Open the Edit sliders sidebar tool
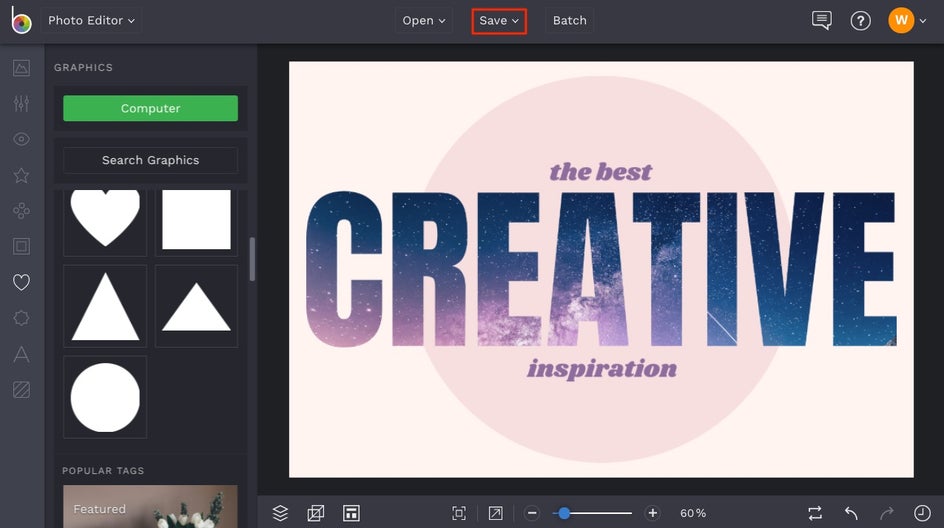This screenshot has height=528, width=944. tap(21, 104)
